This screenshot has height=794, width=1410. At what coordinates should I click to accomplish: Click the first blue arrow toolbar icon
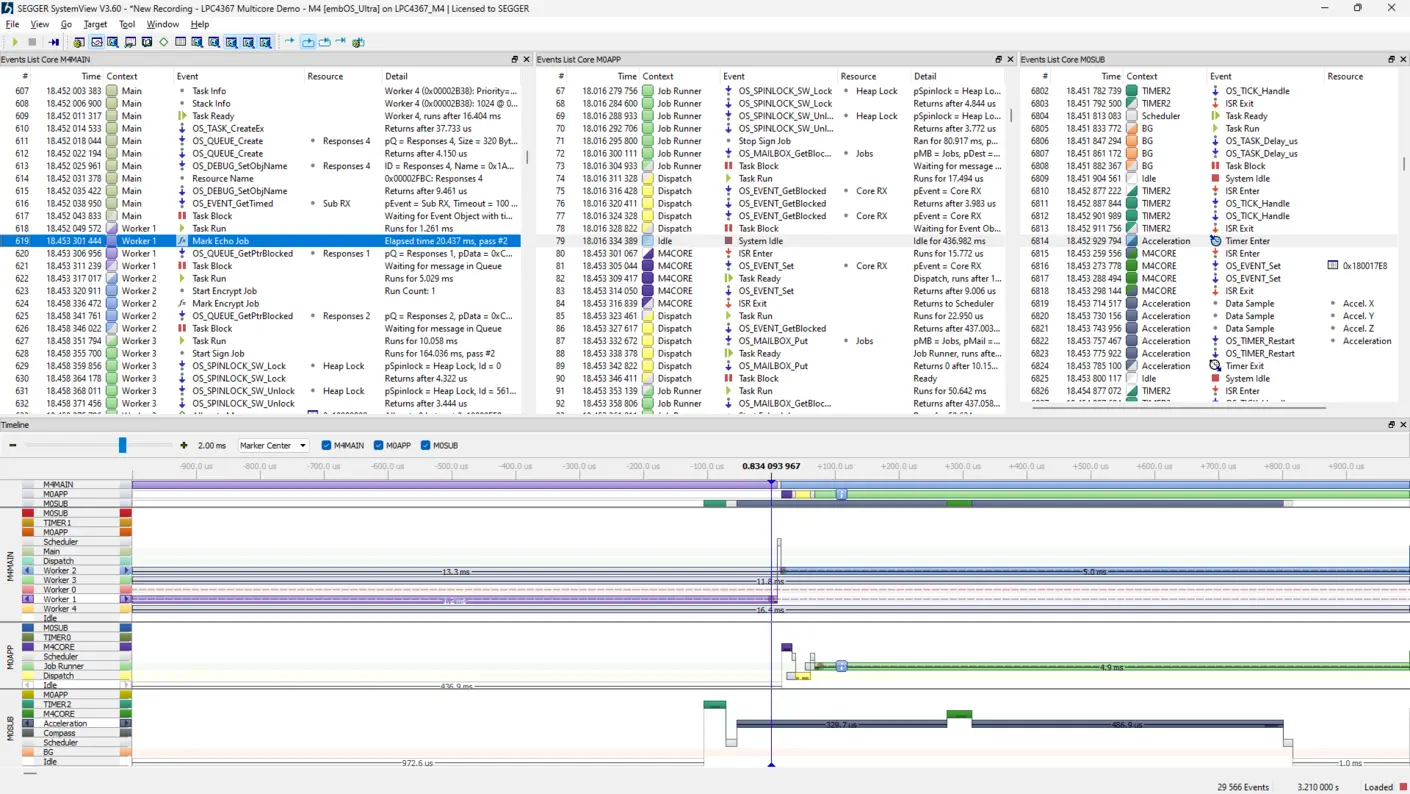click(x=289, y=42)
